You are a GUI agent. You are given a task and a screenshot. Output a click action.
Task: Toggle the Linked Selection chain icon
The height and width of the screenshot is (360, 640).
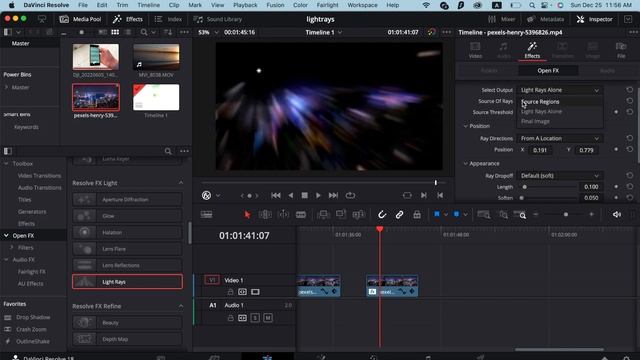[x=399, y=215]
